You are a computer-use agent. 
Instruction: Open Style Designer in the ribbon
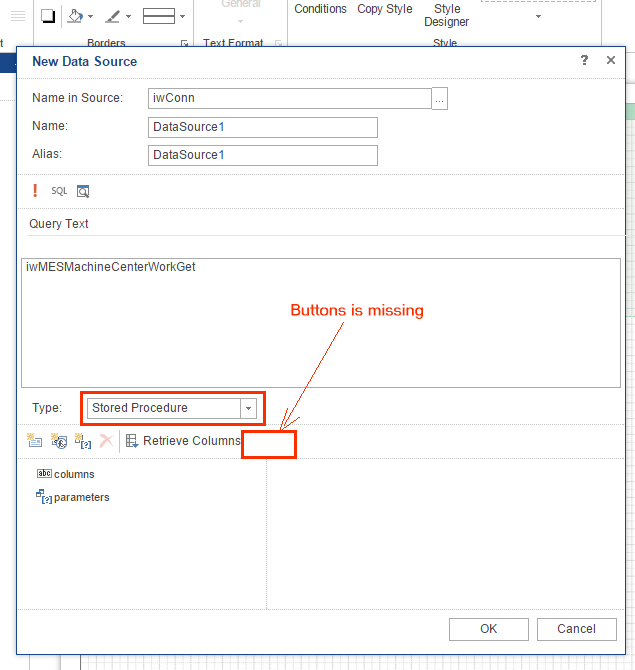(x=447, y=15)
